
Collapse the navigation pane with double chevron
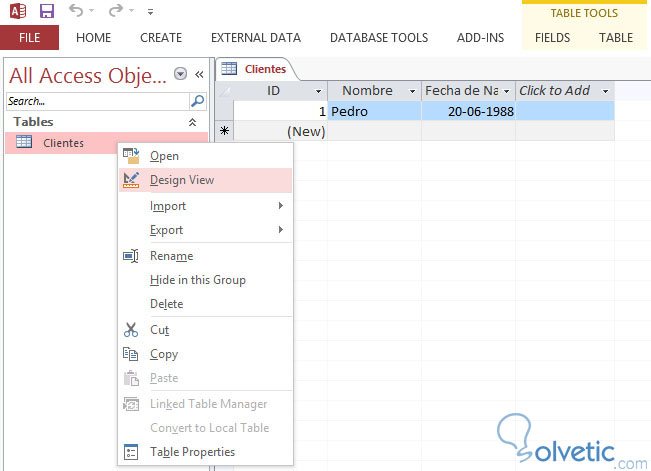pos(199,74)
